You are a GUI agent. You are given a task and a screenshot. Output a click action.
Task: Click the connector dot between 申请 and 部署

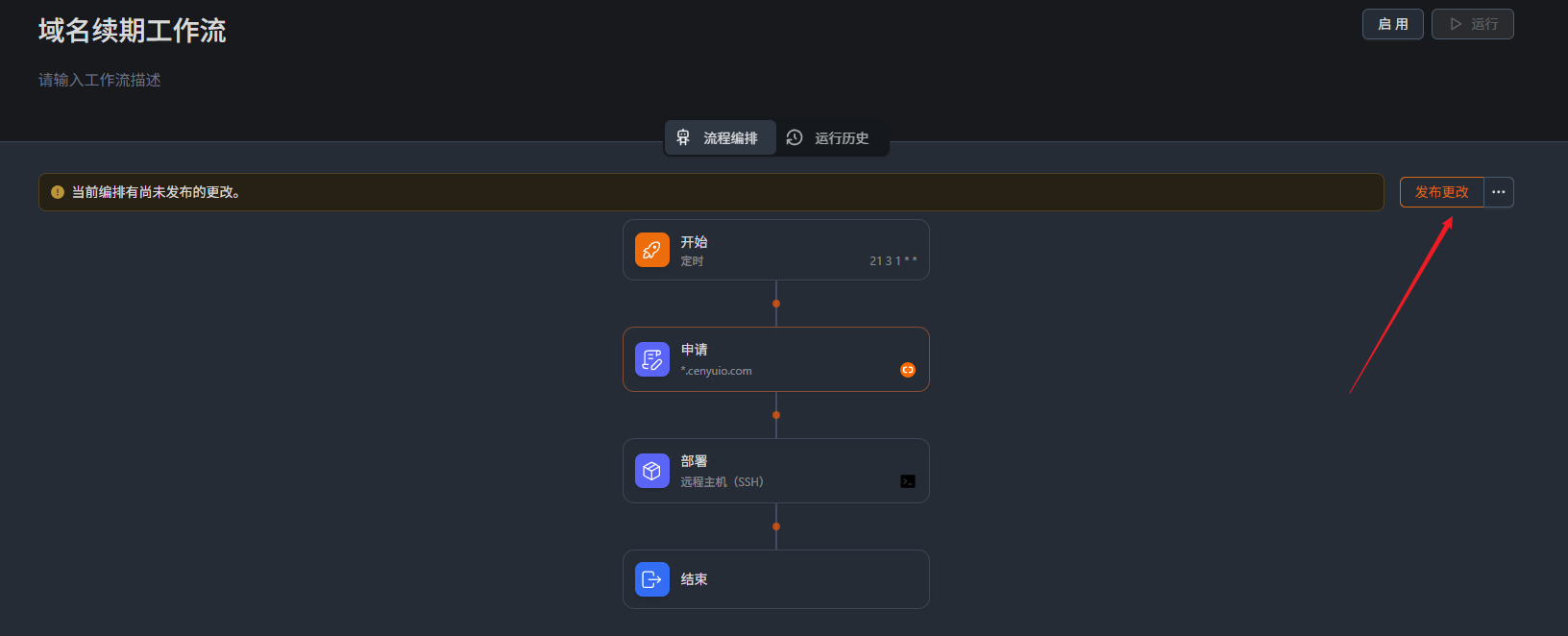776,415
